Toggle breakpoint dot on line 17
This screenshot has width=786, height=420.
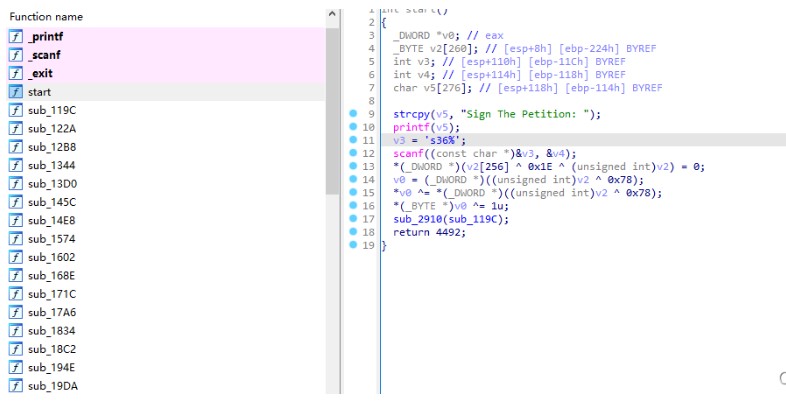tap(353, 219)
